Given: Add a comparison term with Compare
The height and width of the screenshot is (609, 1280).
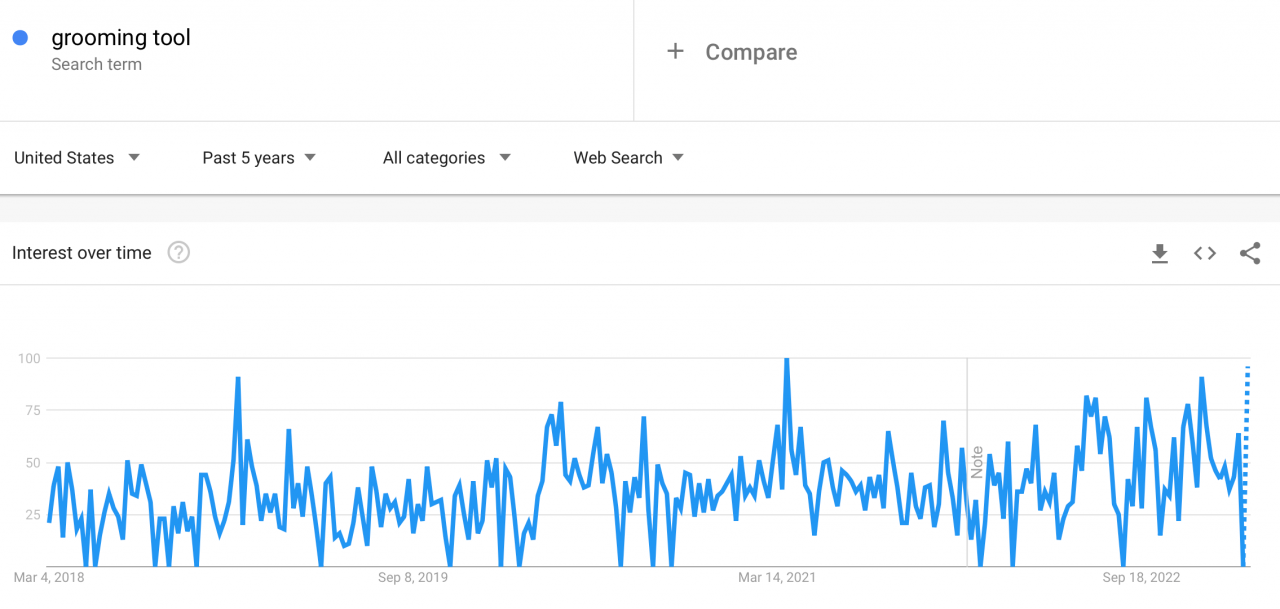Looking at the screenshot, I should pyautogui.click(x=751, y=51).
